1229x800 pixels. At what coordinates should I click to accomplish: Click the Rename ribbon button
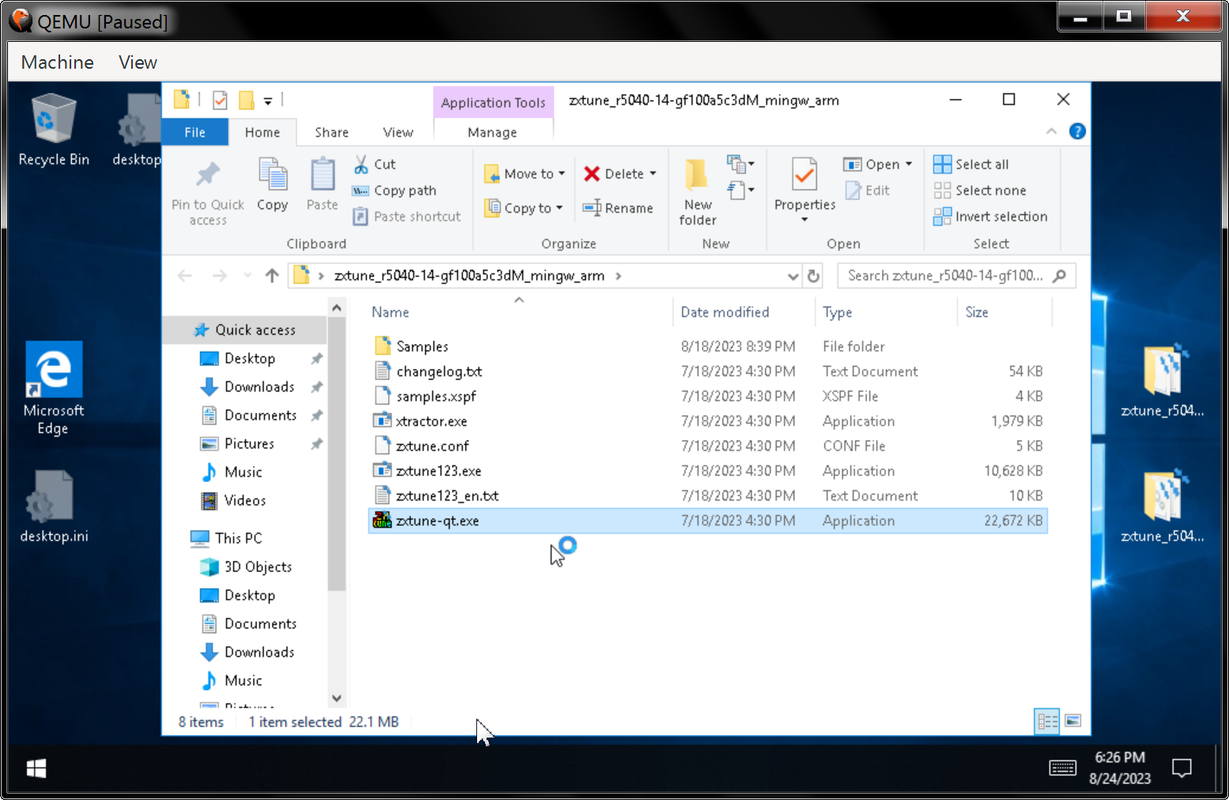(x=618, y=208)
